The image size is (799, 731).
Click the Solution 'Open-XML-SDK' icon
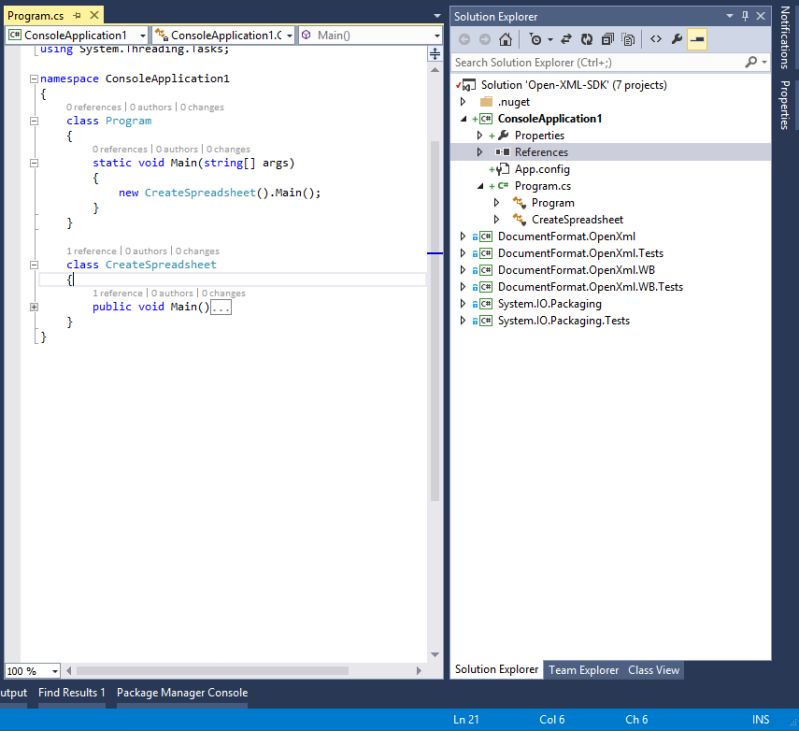tap(467, 85)
